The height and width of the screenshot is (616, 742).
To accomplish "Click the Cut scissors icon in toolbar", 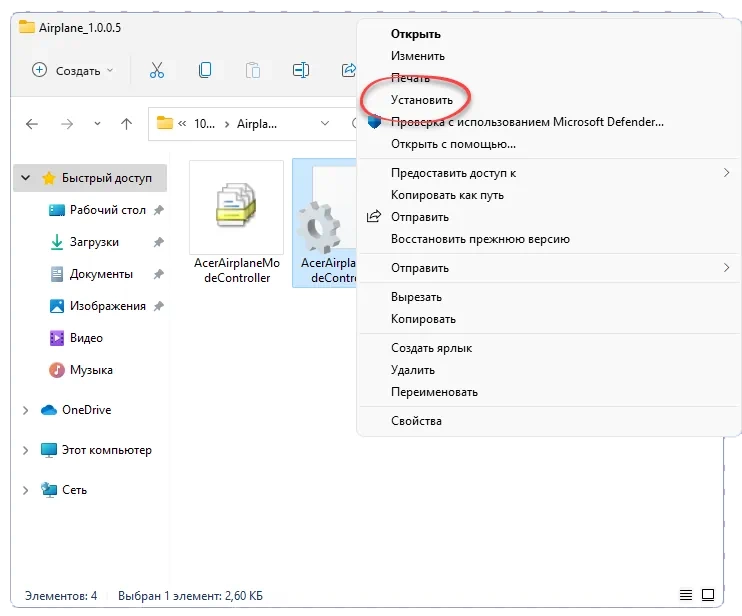I will (x=157, y=70).
